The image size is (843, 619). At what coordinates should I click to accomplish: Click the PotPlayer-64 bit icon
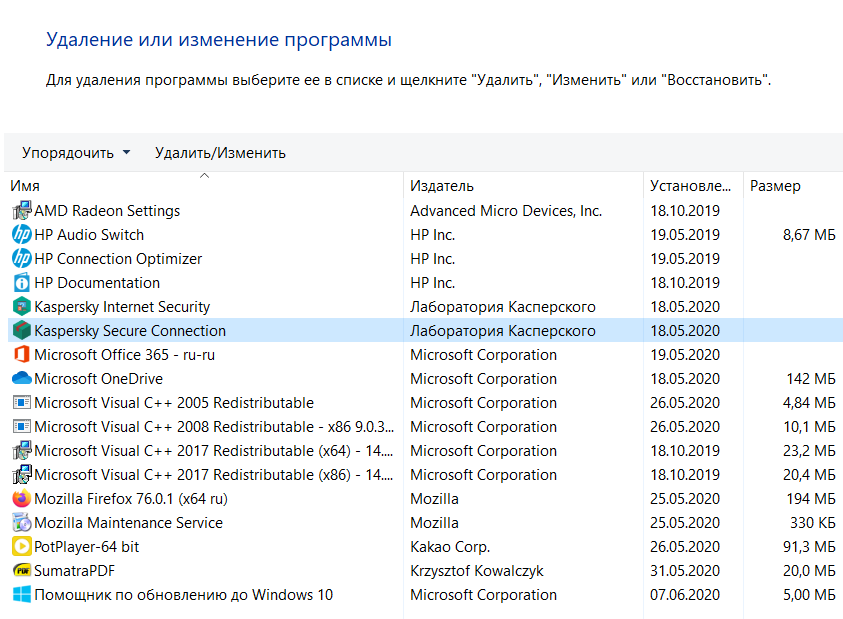(22, 546)
